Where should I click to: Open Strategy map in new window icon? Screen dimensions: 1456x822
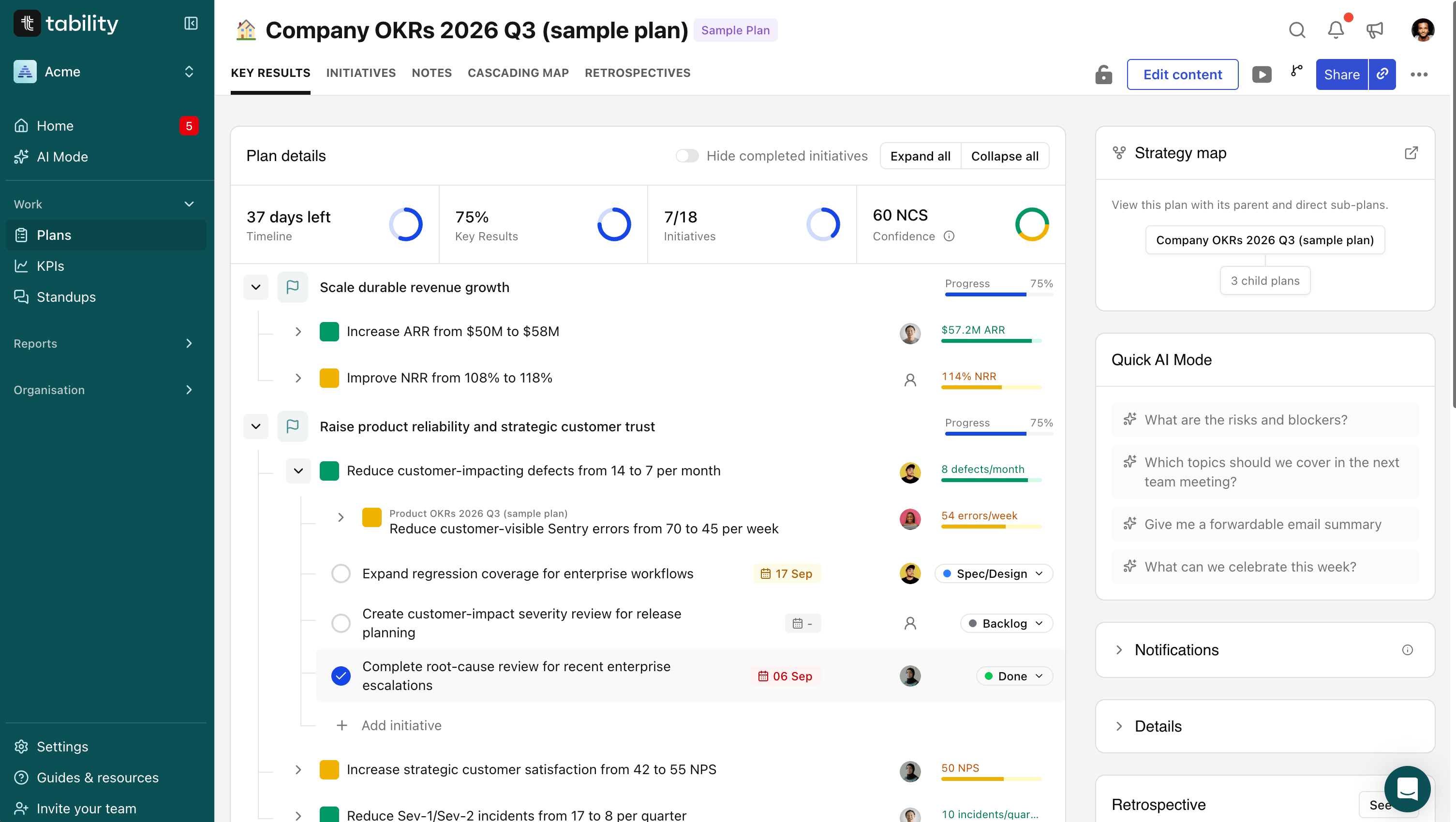(1411, 153)
